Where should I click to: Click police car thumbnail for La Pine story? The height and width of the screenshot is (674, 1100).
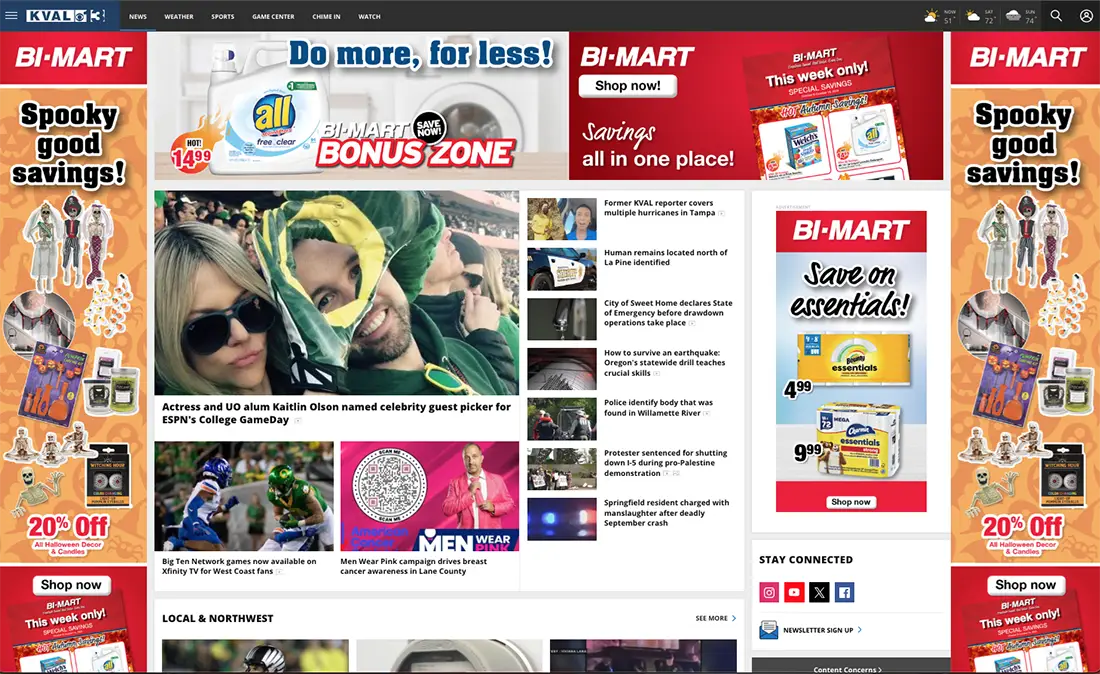(x=562, y=269)
